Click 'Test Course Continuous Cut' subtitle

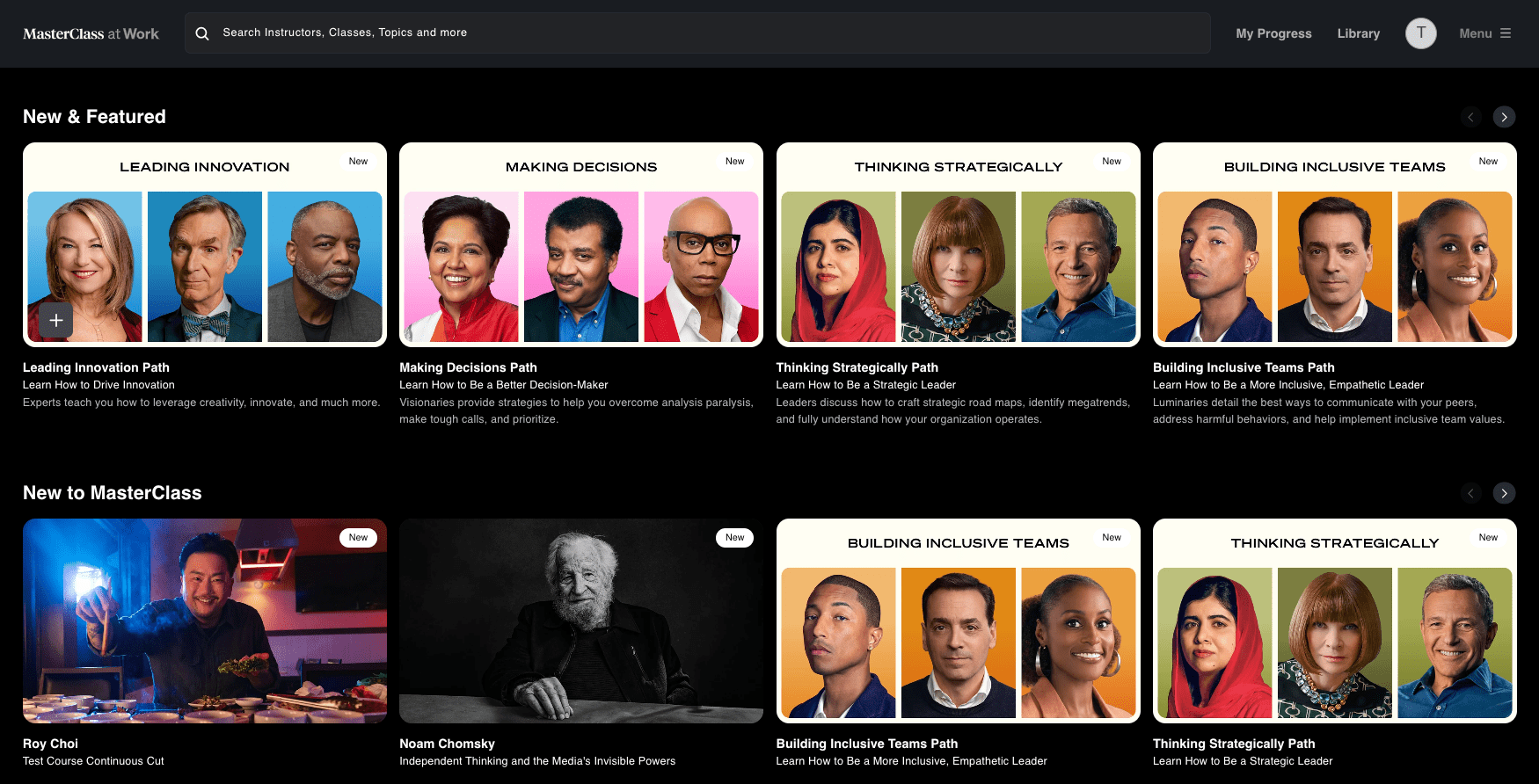93,761
